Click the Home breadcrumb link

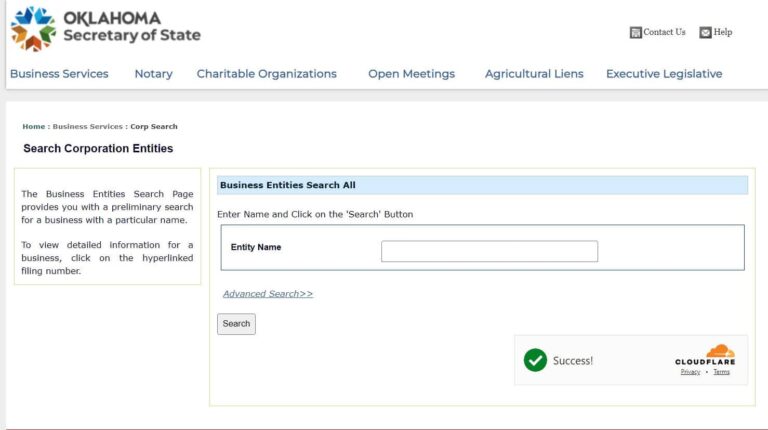pos(33,127)
